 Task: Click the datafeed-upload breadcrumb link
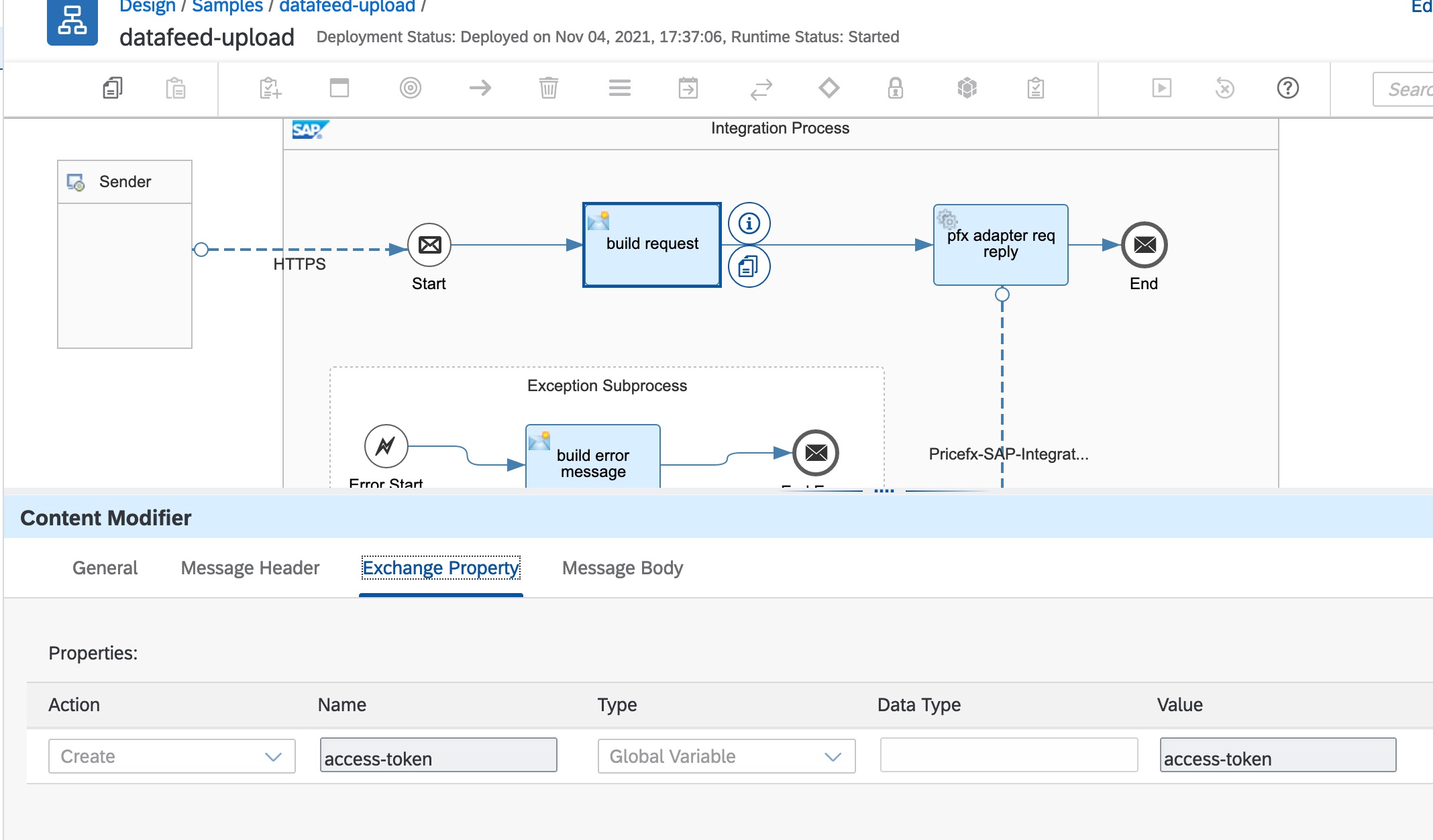coord(347,7)
